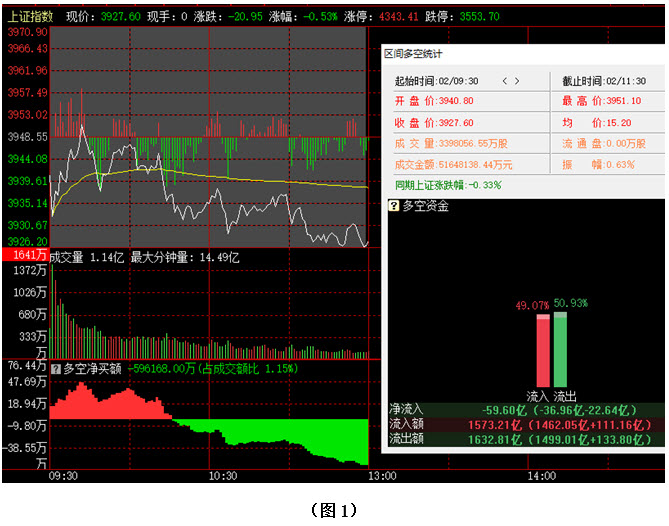Click the help icon beside 多空资金
Screen dimensions: 669x526
click(394, 206)
